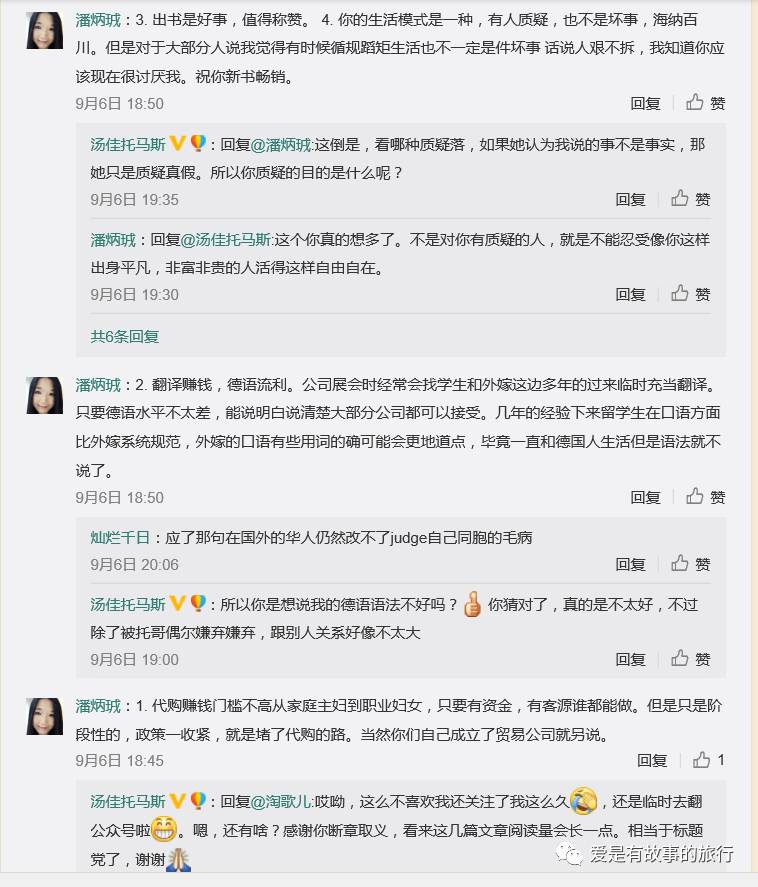Like 汤佳托马斯's 19:35 reply
758x887 pixels.
click(x=693, y=199)
